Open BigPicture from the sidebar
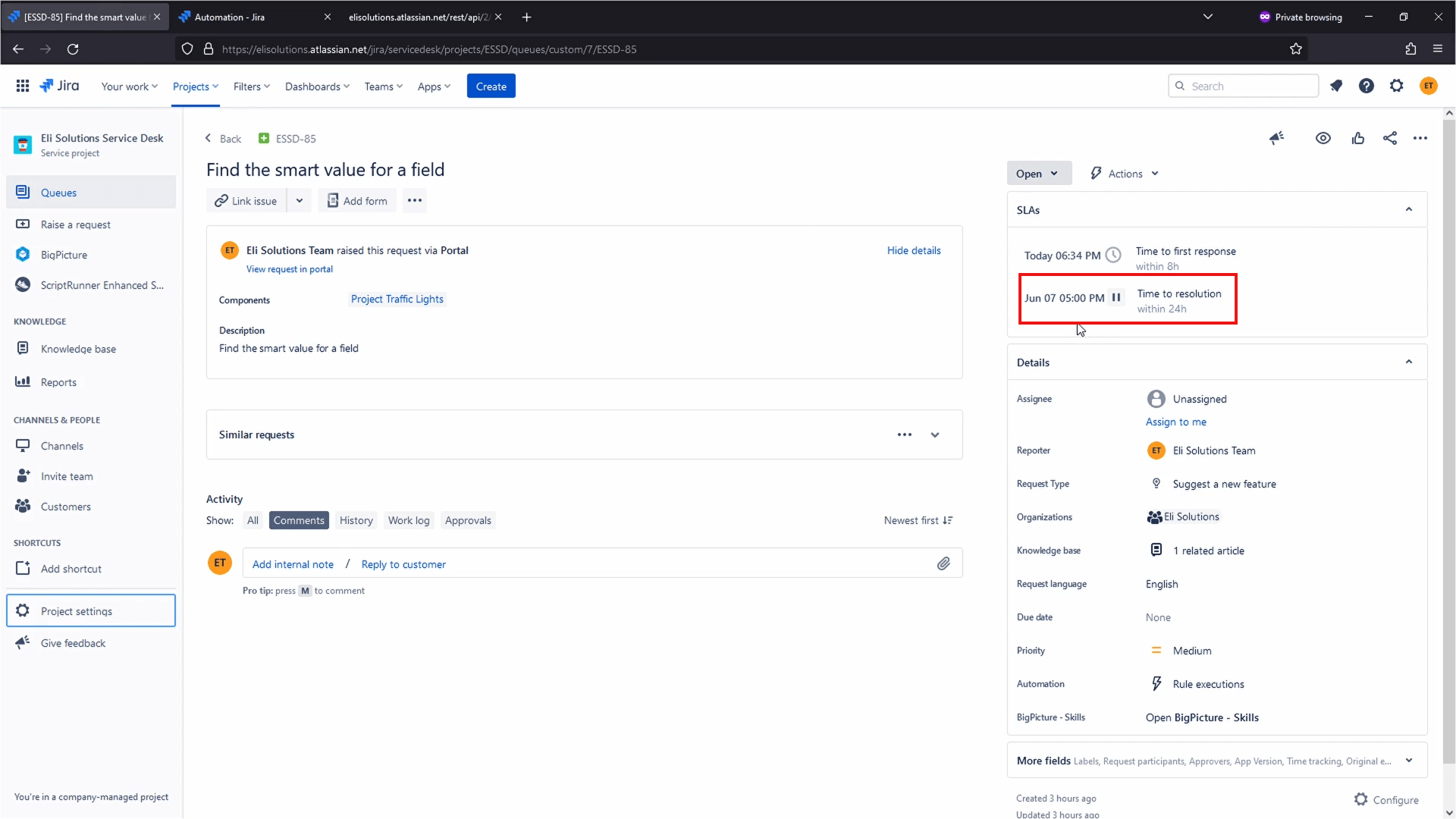This screenshot has height=819, width=1456. tap(64, 254)
